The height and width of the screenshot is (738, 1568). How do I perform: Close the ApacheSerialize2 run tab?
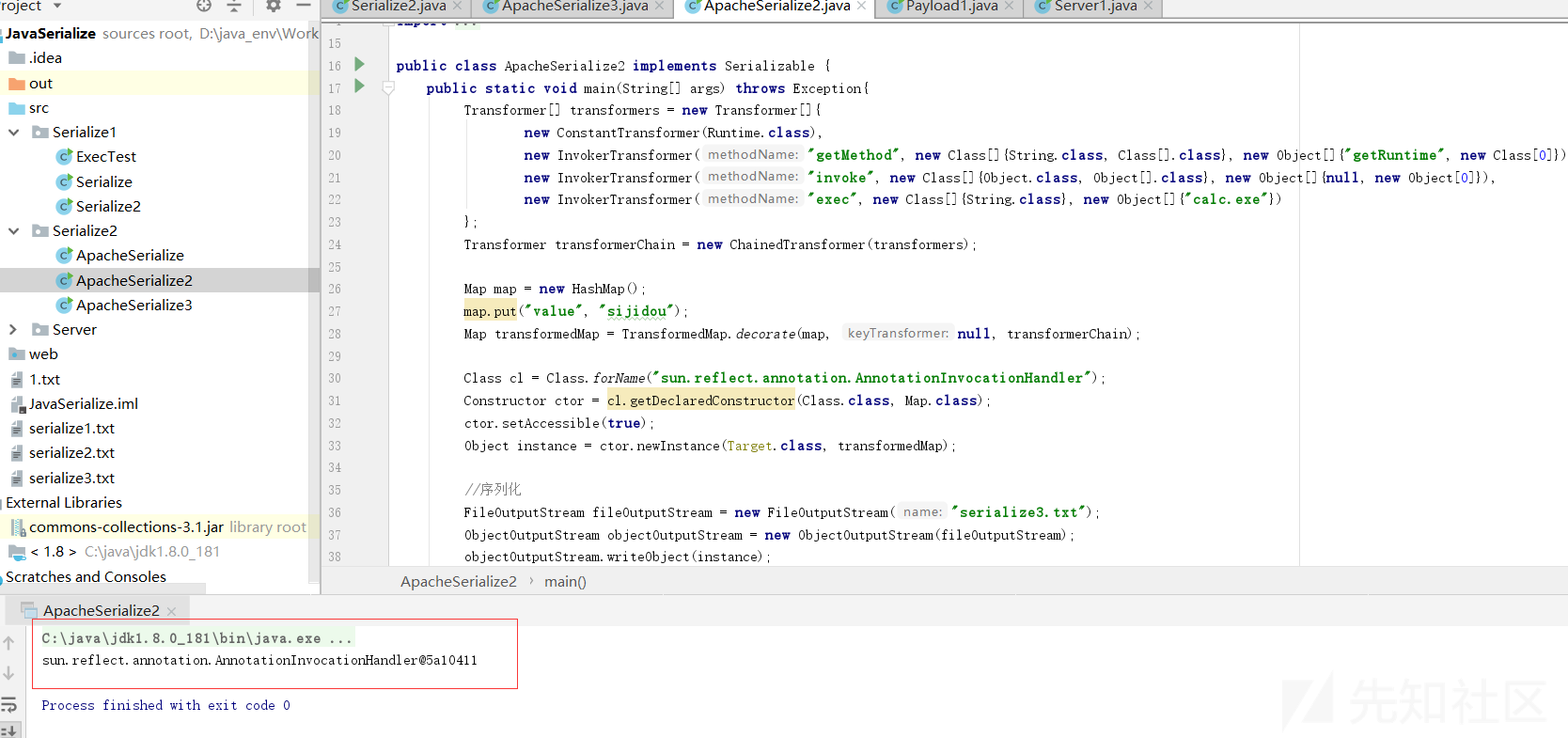(171, 612)
